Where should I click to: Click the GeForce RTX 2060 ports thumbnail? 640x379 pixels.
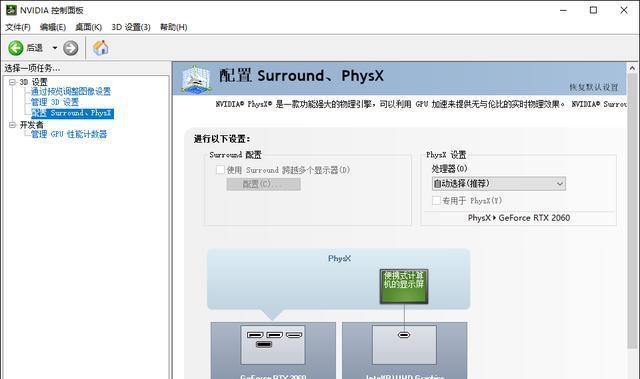click(x=273, y=345)
